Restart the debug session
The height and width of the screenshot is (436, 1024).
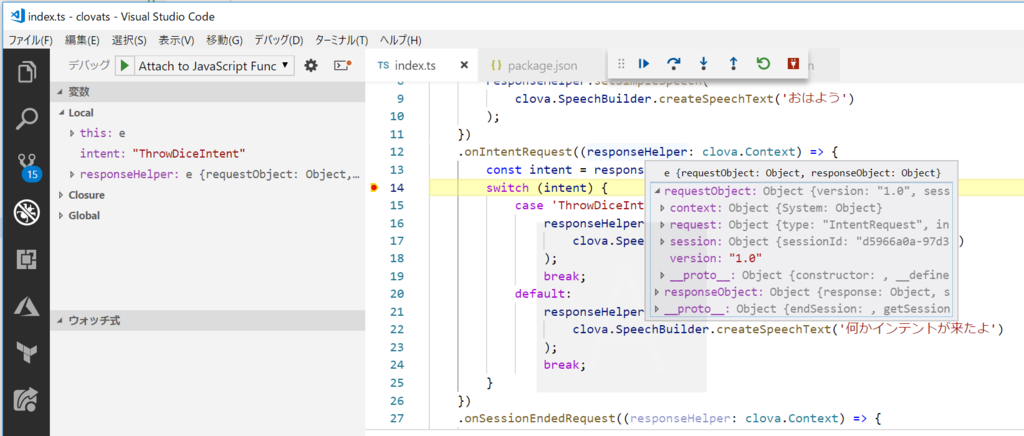coord(763,63)
